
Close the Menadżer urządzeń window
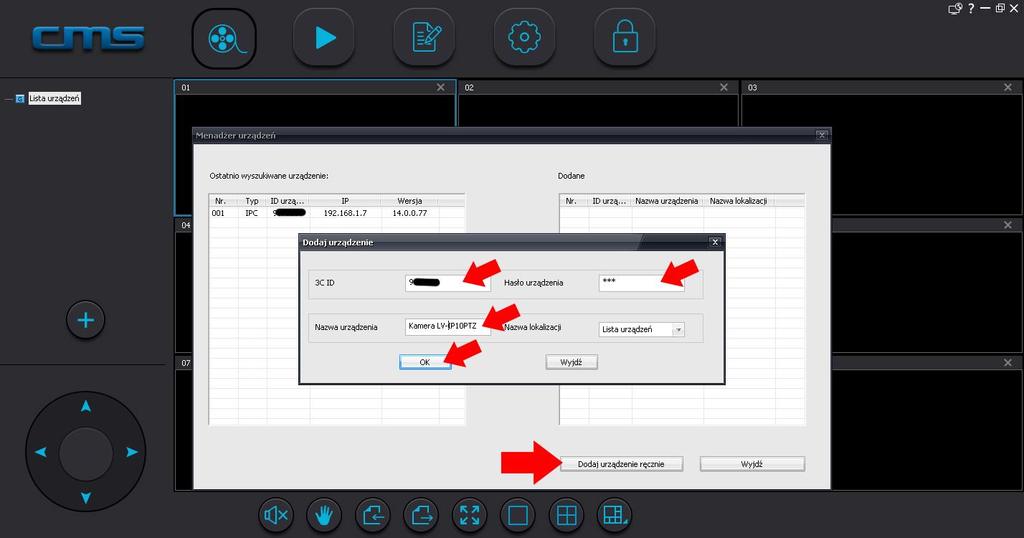pyautogui.click(x=822, y=135)
